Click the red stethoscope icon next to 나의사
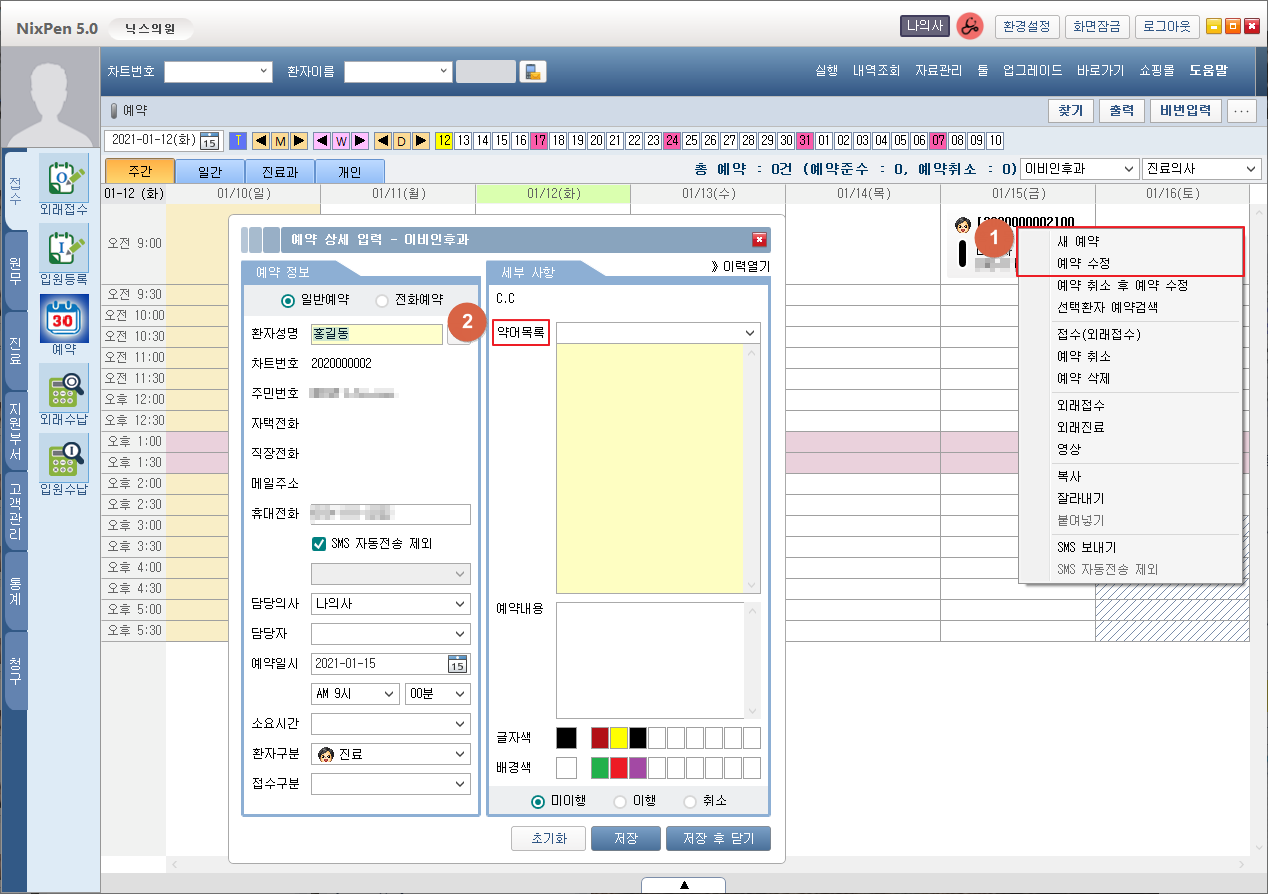Screen dimensions: 1268x894 969,27
